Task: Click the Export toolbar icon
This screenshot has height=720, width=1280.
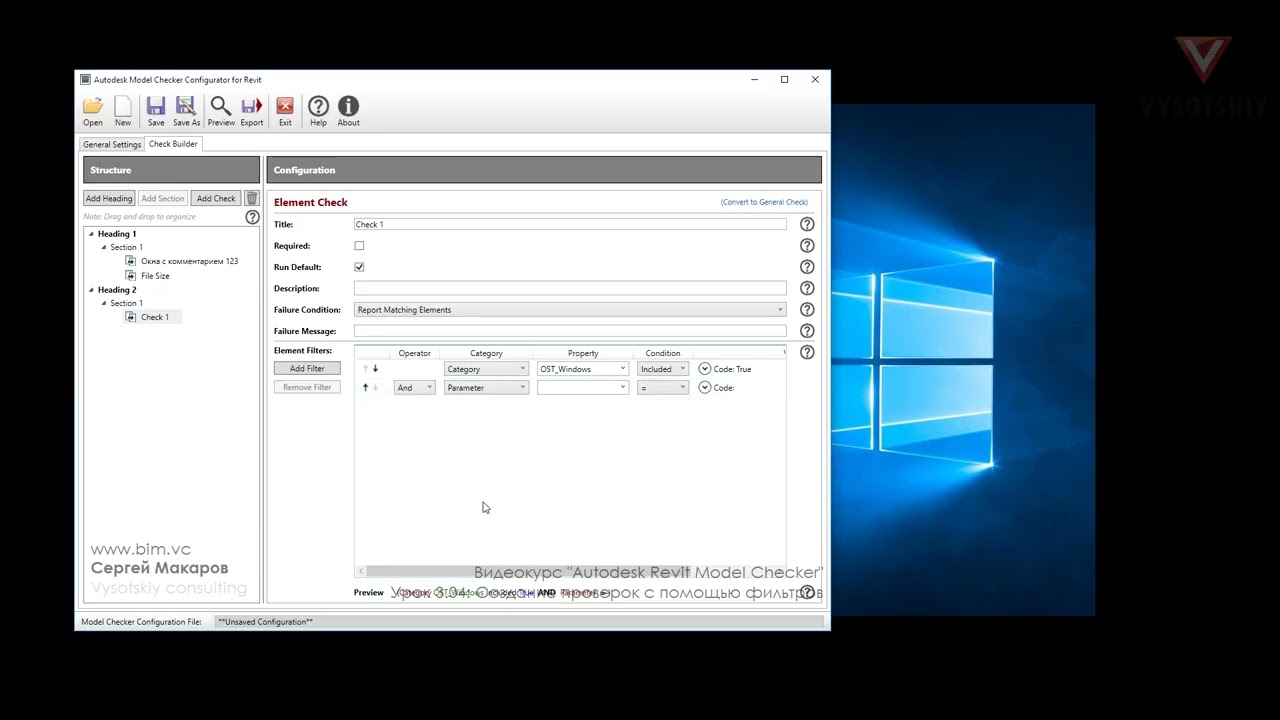Action: 252,110
